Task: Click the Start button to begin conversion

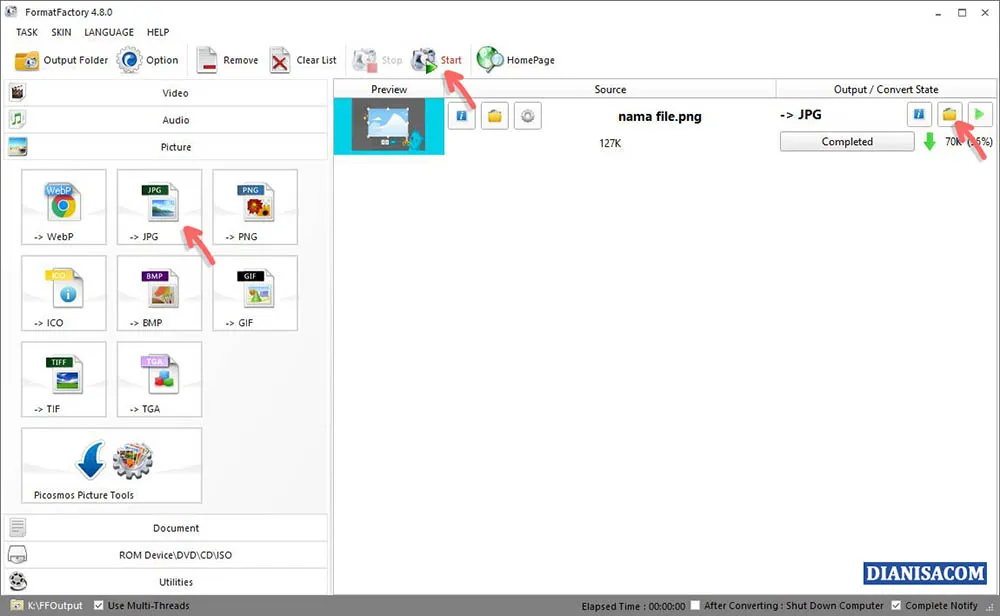Action: [437, 60]
